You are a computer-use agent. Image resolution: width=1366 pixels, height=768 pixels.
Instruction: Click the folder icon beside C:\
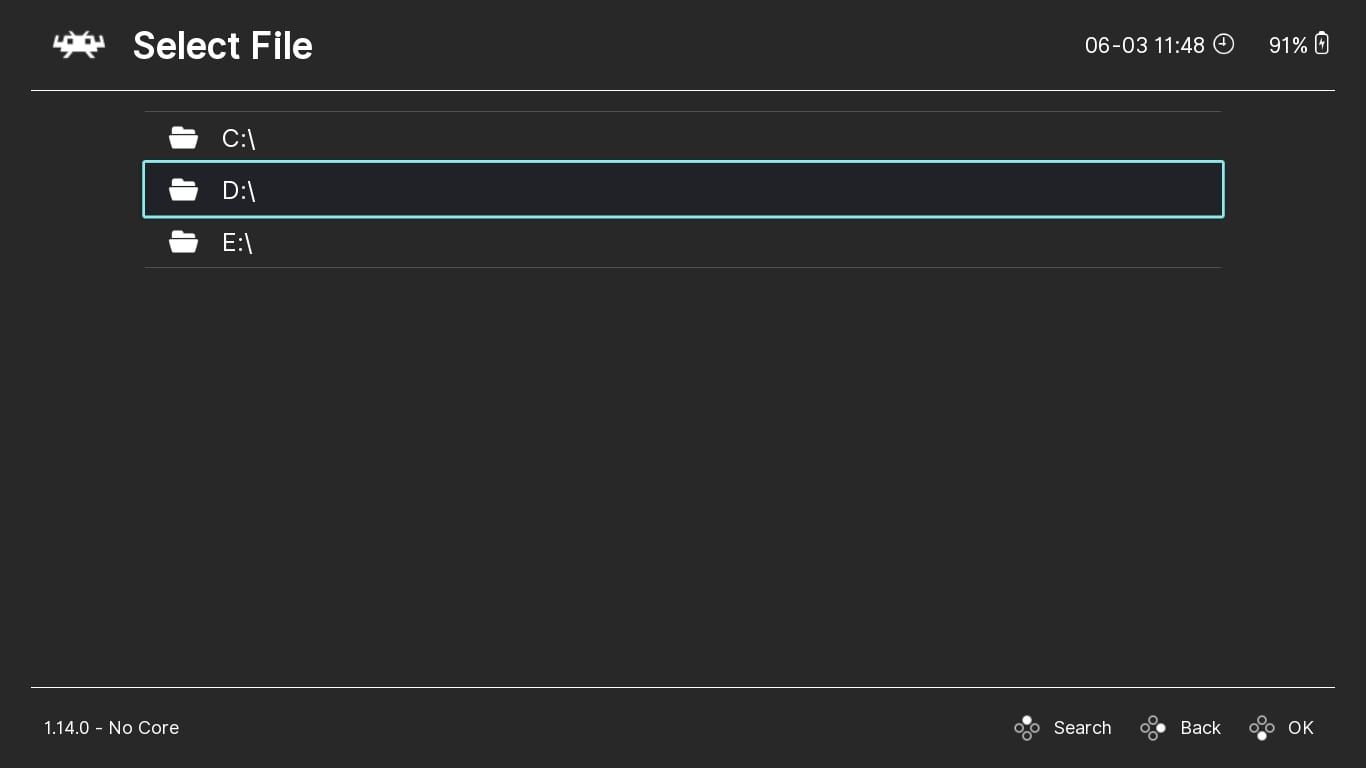coord(183,137)
